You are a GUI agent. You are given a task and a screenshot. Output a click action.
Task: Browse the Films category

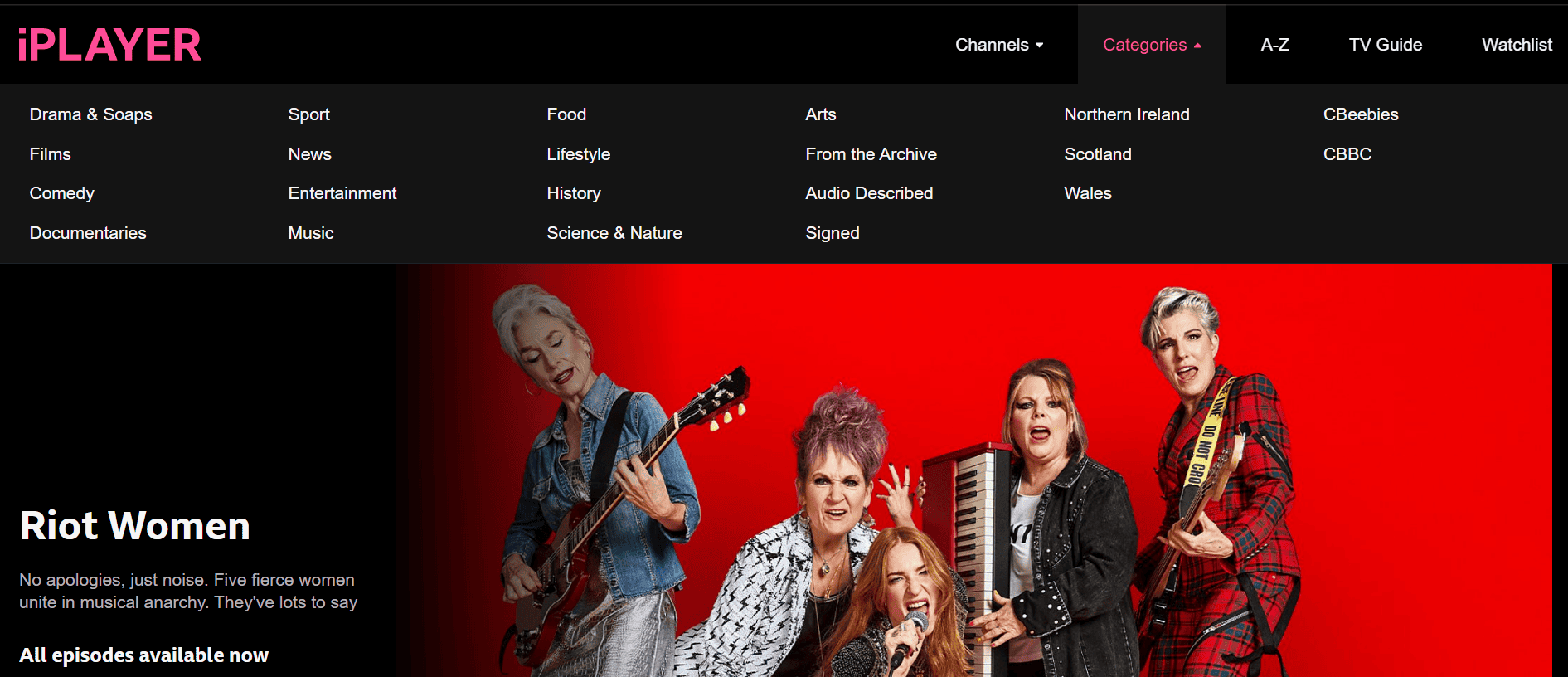point(51,154)
